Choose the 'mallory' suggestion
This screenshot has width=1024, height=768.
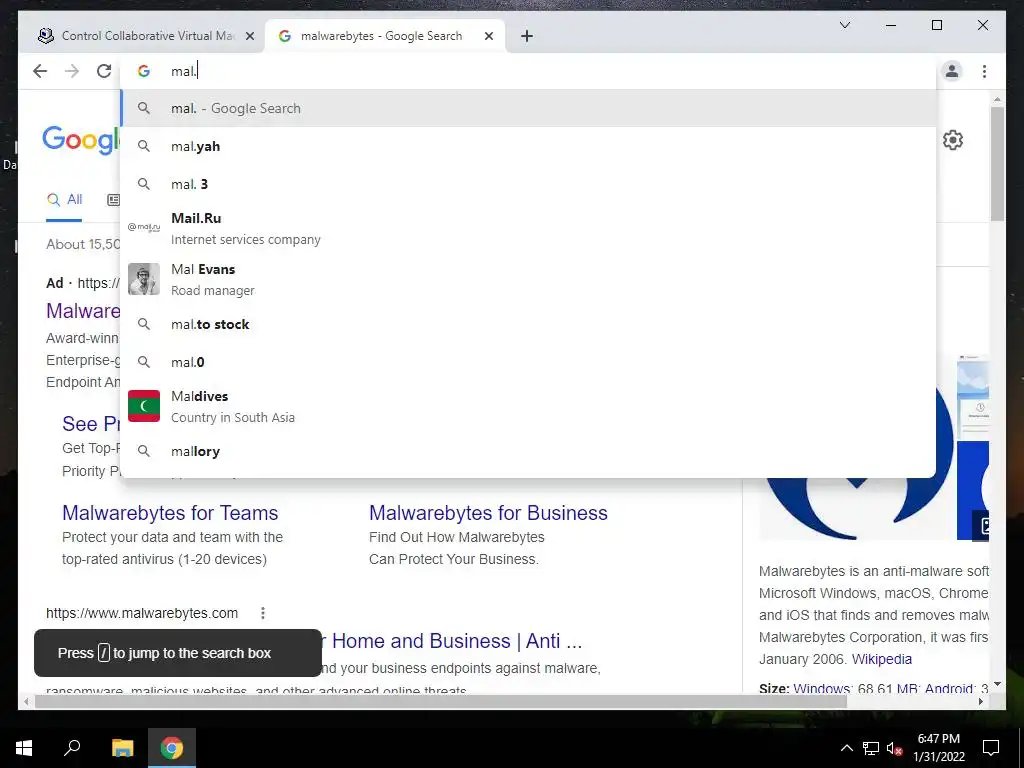click(529, 451)
